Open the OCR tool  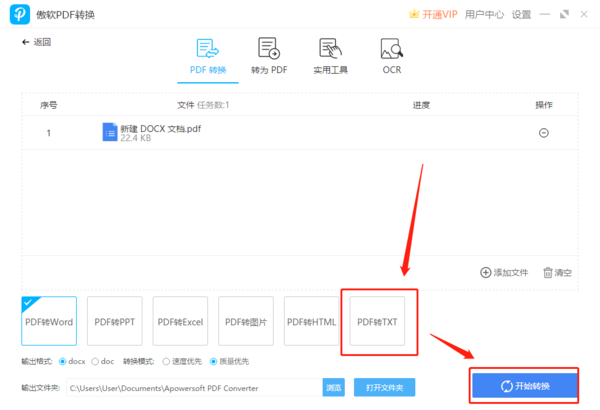391,49
